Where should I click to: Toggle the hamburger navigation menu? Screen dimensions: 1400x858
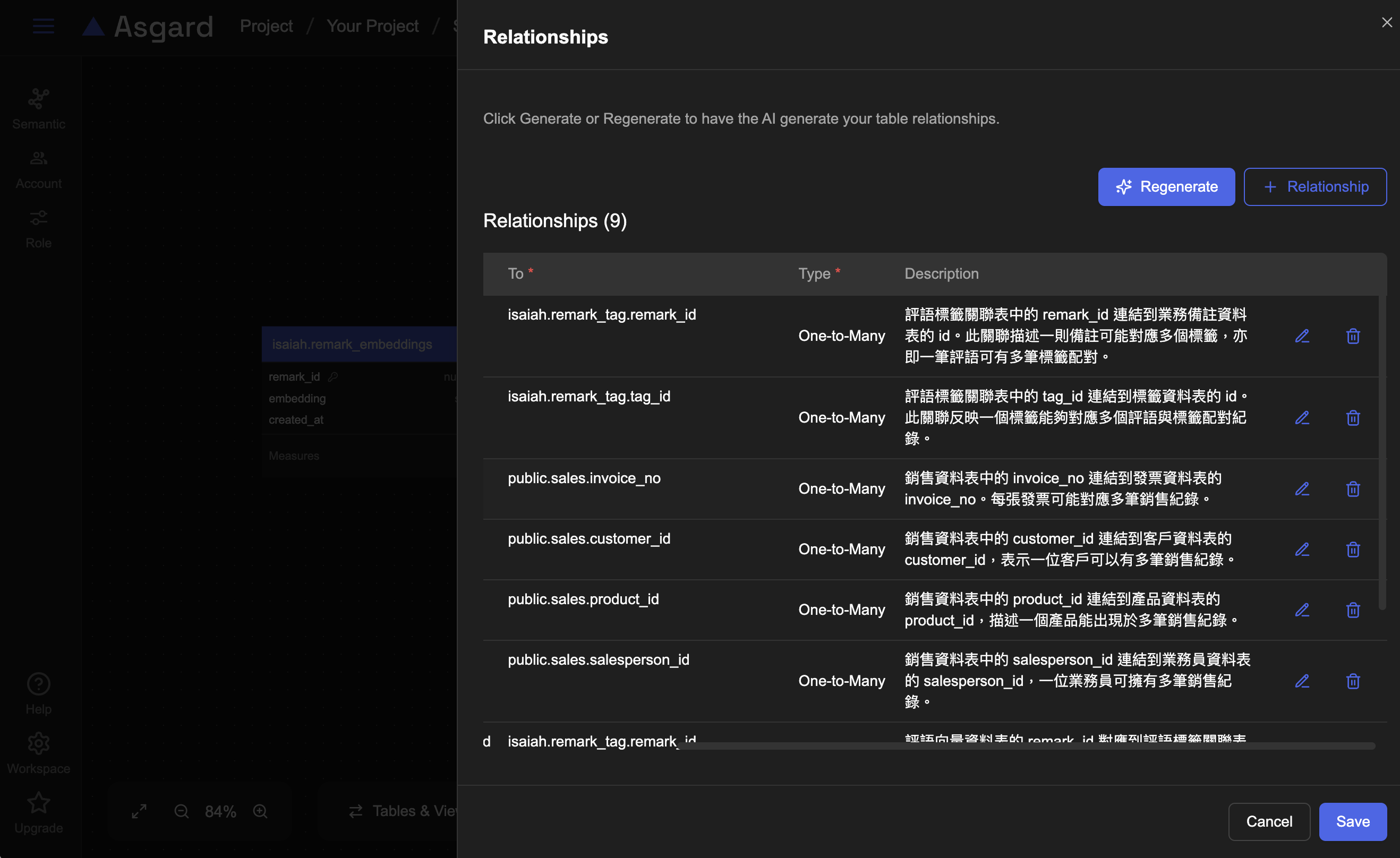[x=43, y=26]
